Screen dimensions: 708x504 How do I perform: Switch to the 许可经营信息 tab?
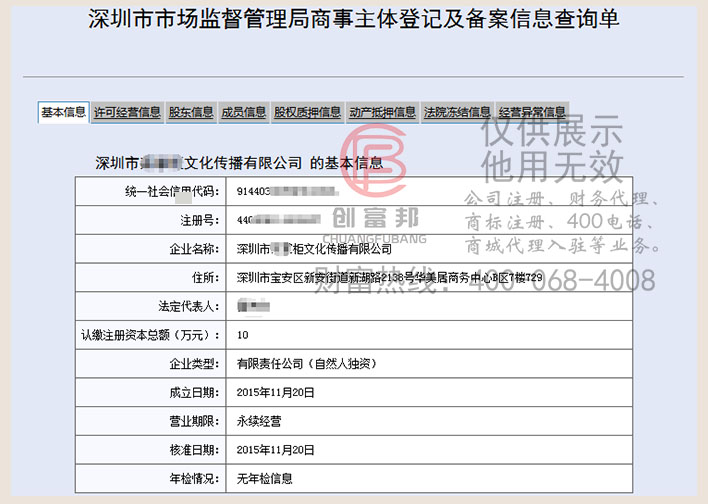coord(127,112)
